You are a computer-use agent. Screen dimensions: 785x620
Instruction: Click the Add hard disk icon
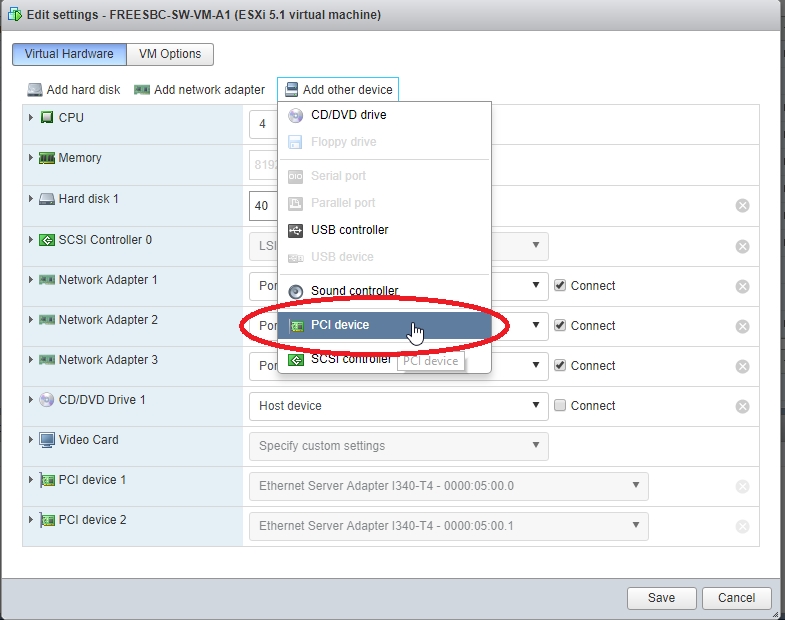[35, 90]
